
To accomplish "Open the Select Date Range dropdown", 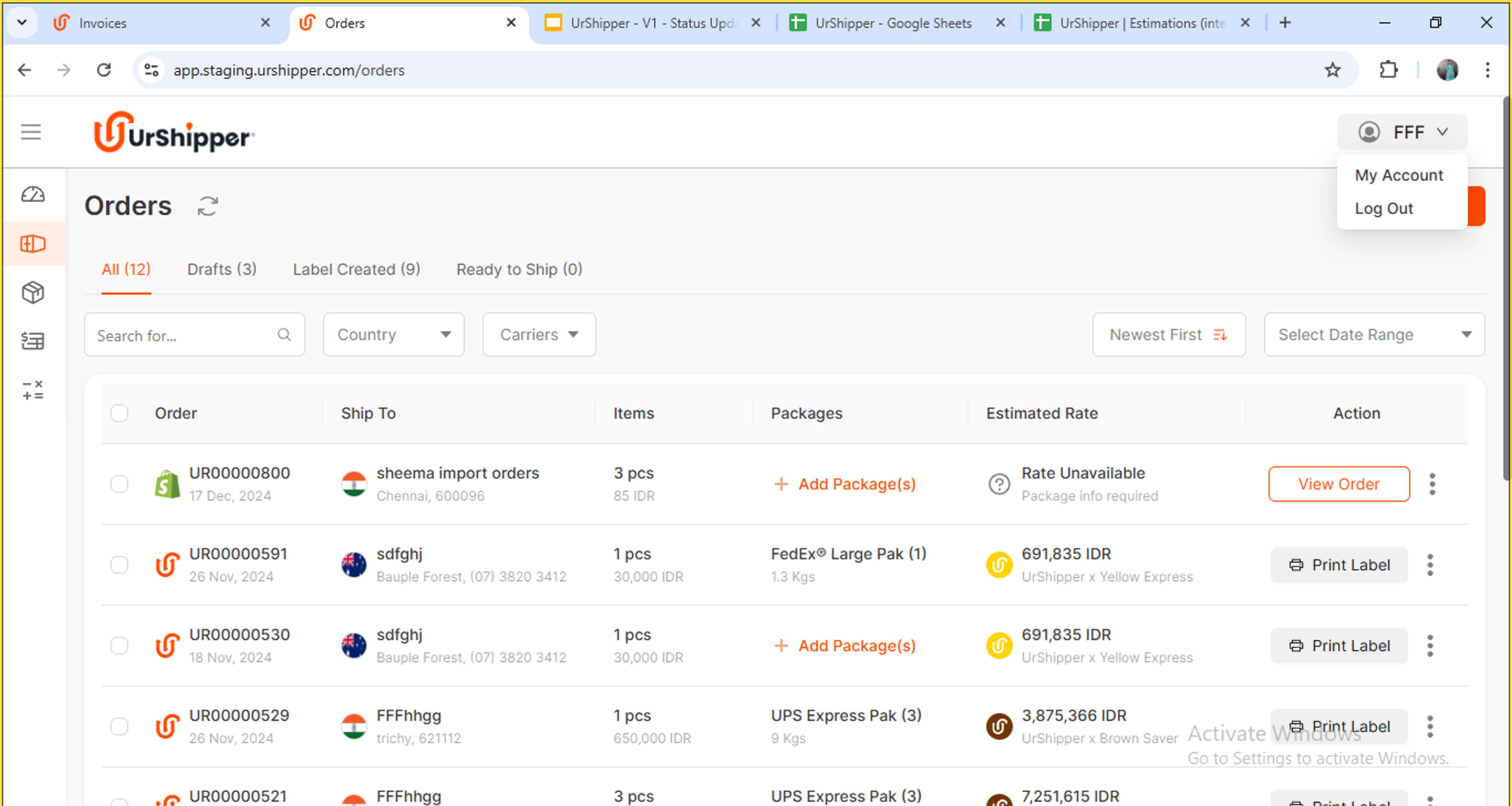I will [x=1374, y=335].
